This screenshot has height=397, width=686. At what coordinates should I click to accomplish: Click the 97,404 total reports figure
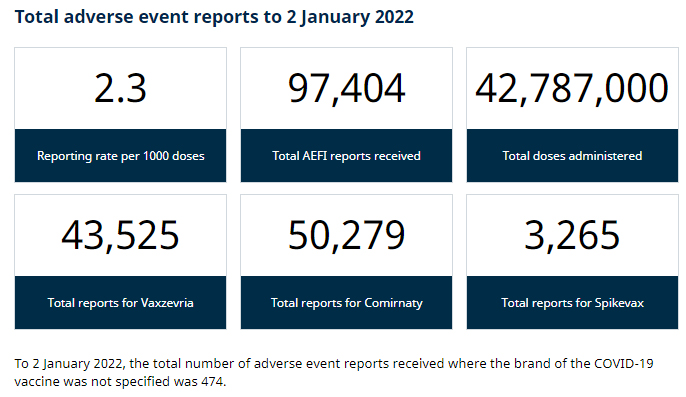346,89
